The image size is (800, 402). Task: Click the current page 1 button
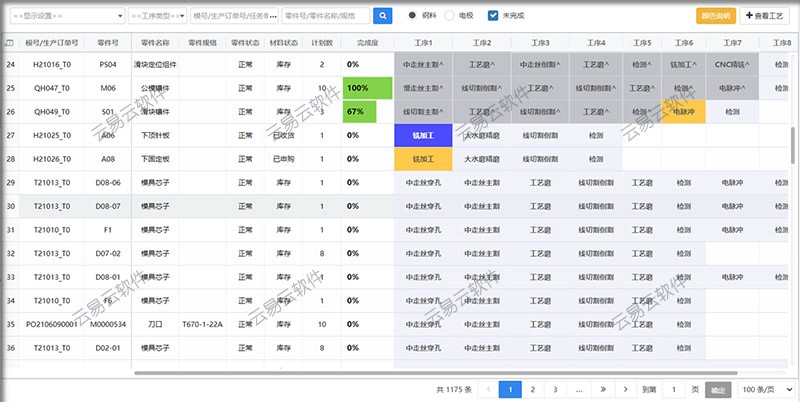510,390
